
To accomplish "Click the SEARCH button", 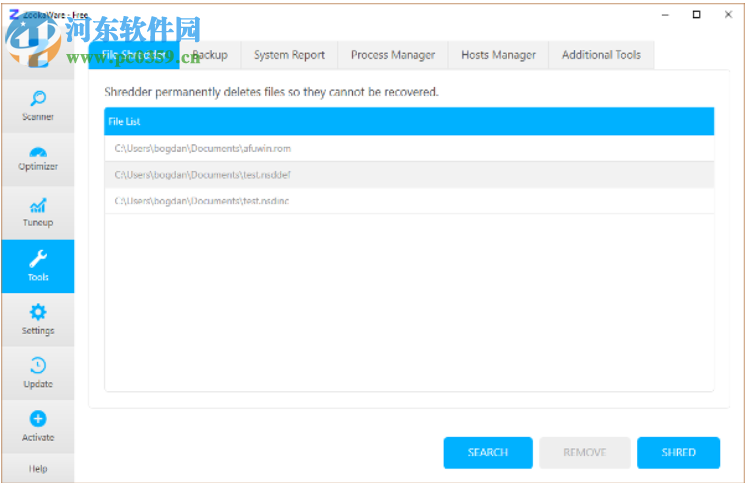I will (x=488, y=452).
